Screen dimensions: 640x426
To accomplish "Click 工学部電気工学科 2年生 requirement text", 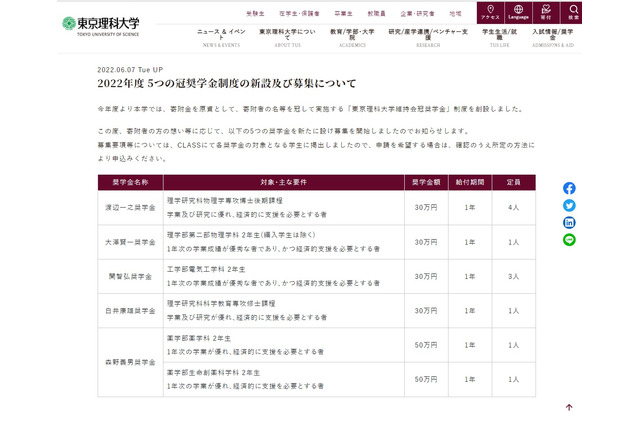I will pyautogui.click(x=206, y=269).
